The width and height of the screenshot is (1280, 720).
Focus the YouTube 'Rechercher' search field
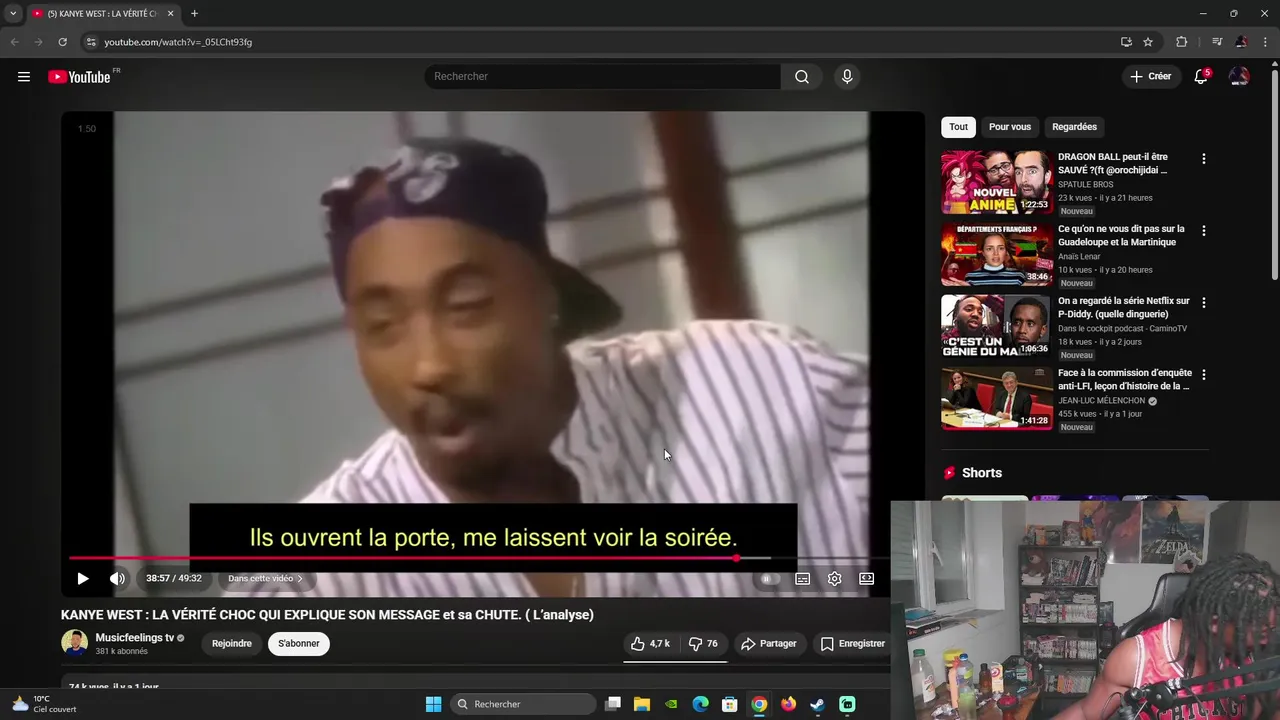[x=602, y=76]
